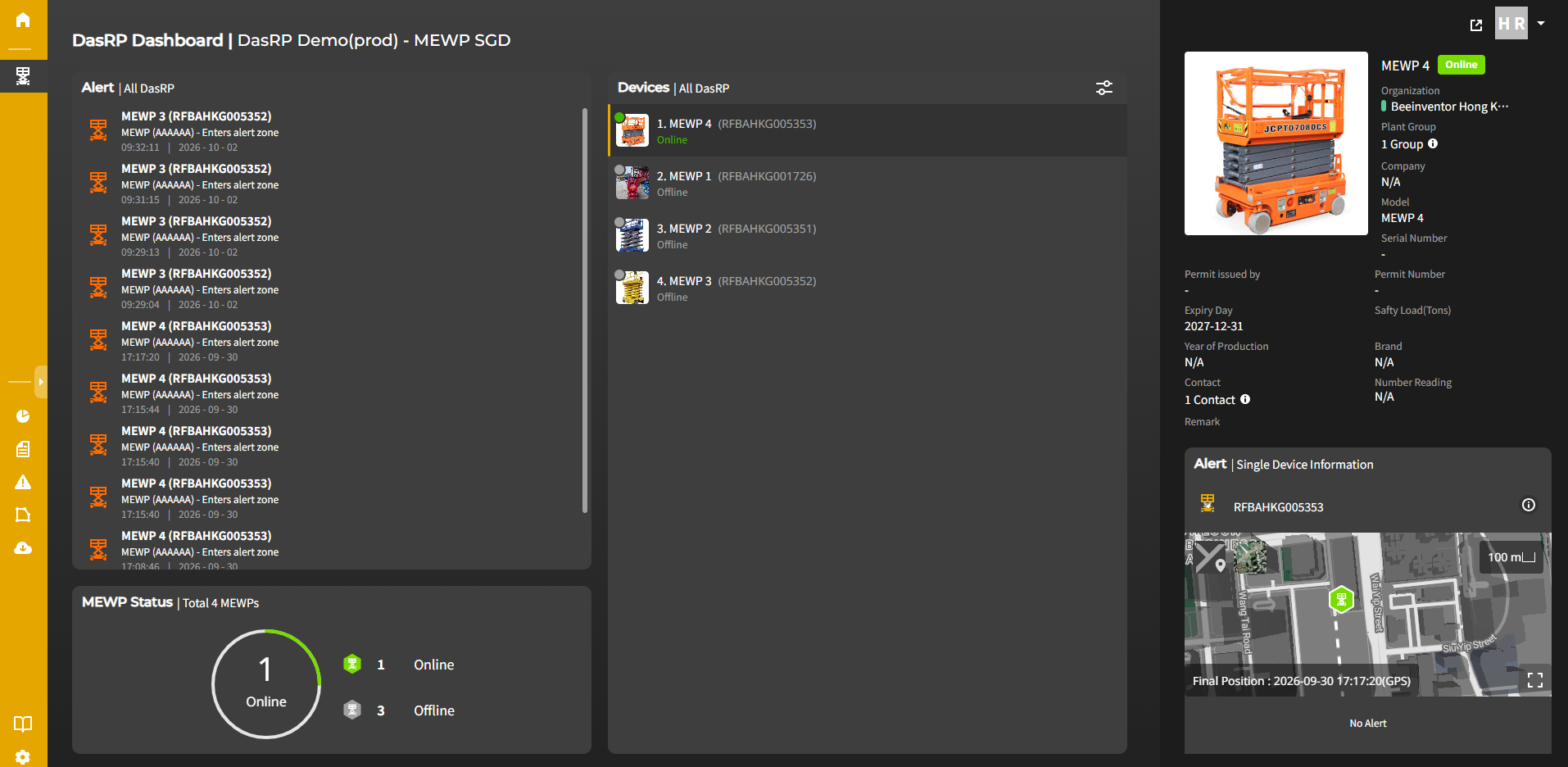Expand the map to fullscreen
This screenshot has width=1568, height=767.
coord(1535,680)
